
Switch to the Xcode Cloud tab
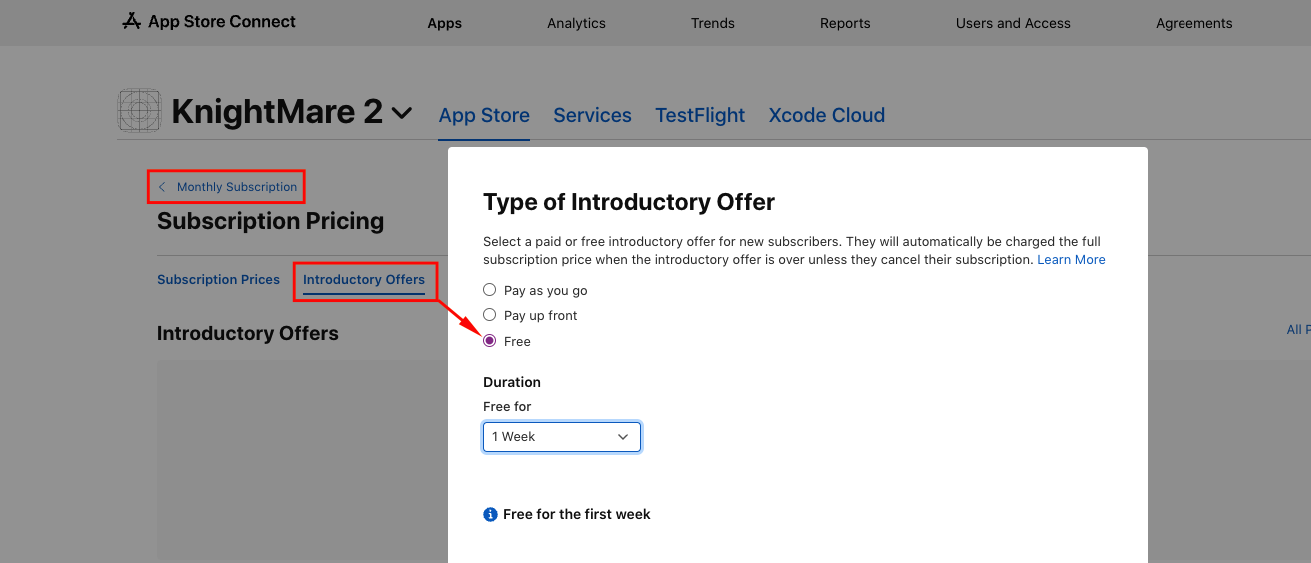(827, 115)
